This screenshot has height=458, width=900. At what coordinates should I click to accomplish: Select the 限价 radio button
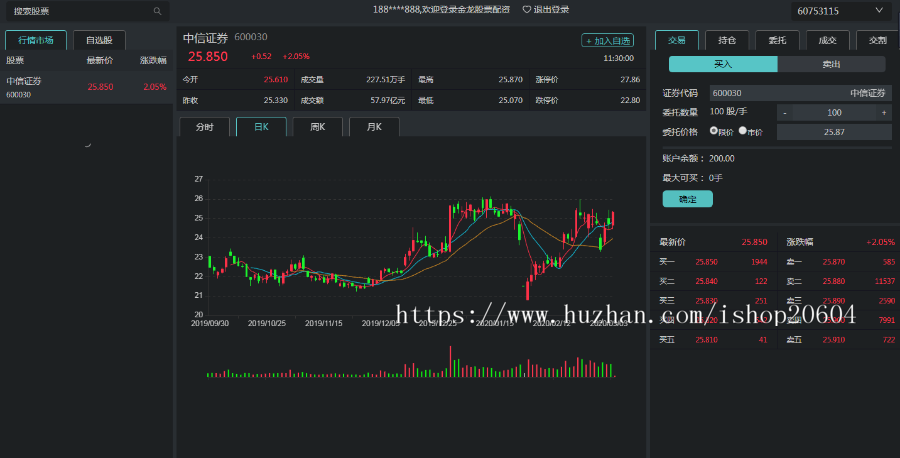point(713,131)
